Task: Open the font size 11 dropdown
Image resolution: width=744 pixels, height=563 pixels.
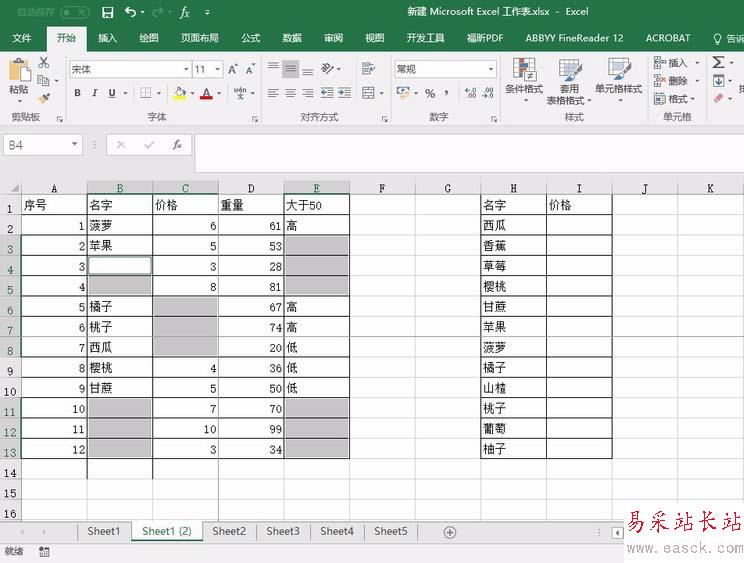Action: (218, 69)
